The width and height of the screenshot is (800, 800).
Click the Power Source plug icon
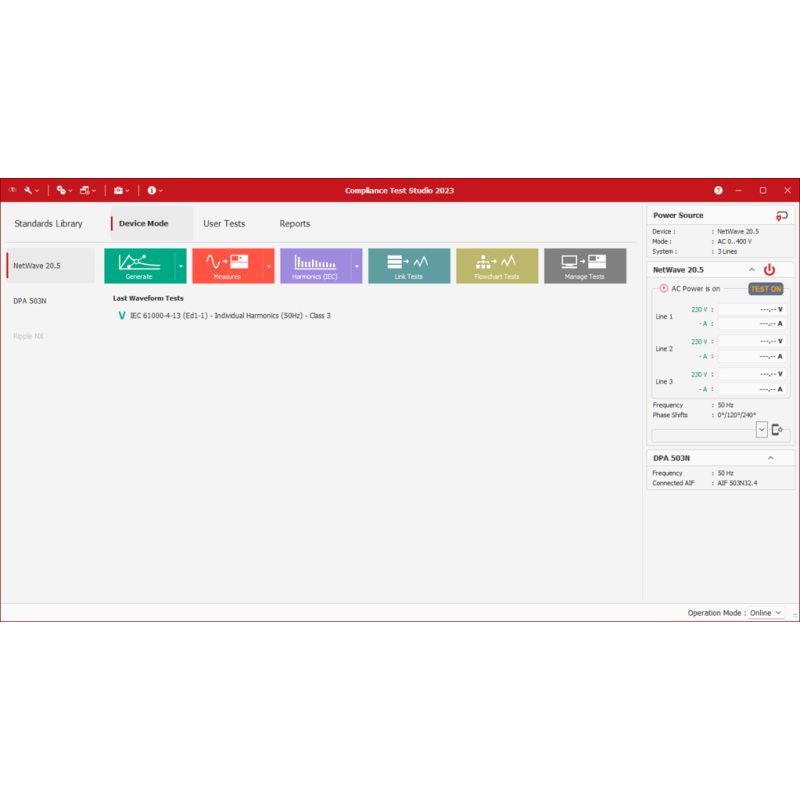click(x=781, y=214)
